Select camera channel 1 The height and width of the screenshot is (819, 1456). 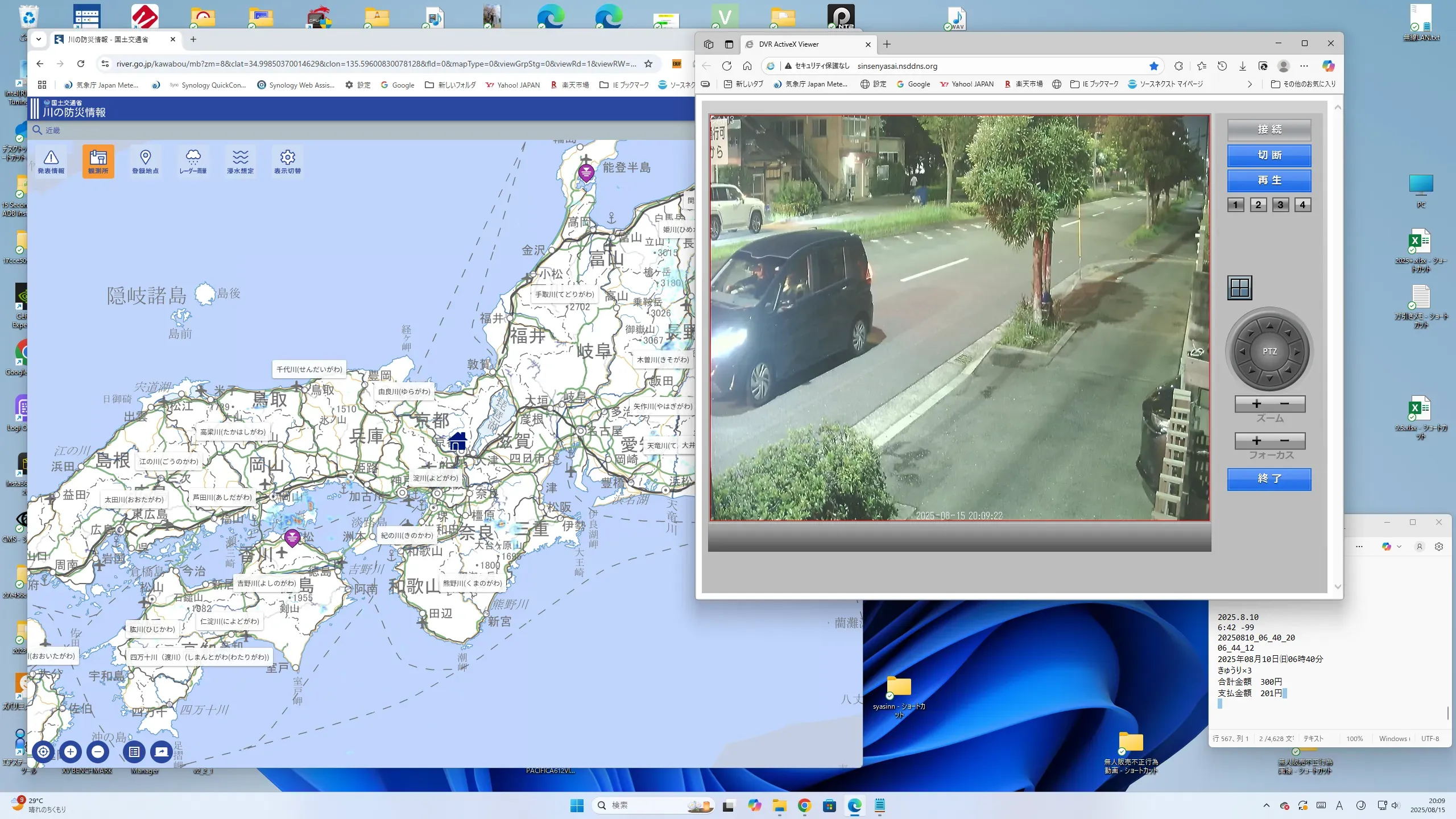[1235, 205]
